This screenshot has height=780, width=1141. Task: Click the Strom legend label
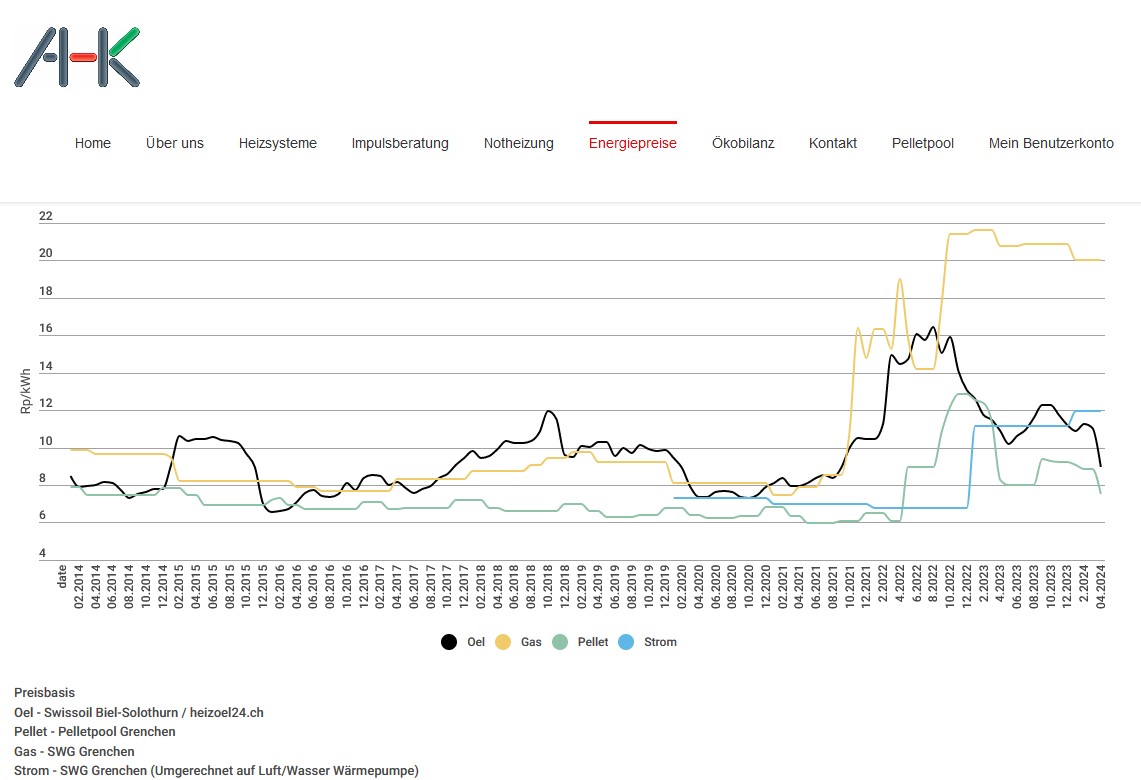(x=660, y=642)
